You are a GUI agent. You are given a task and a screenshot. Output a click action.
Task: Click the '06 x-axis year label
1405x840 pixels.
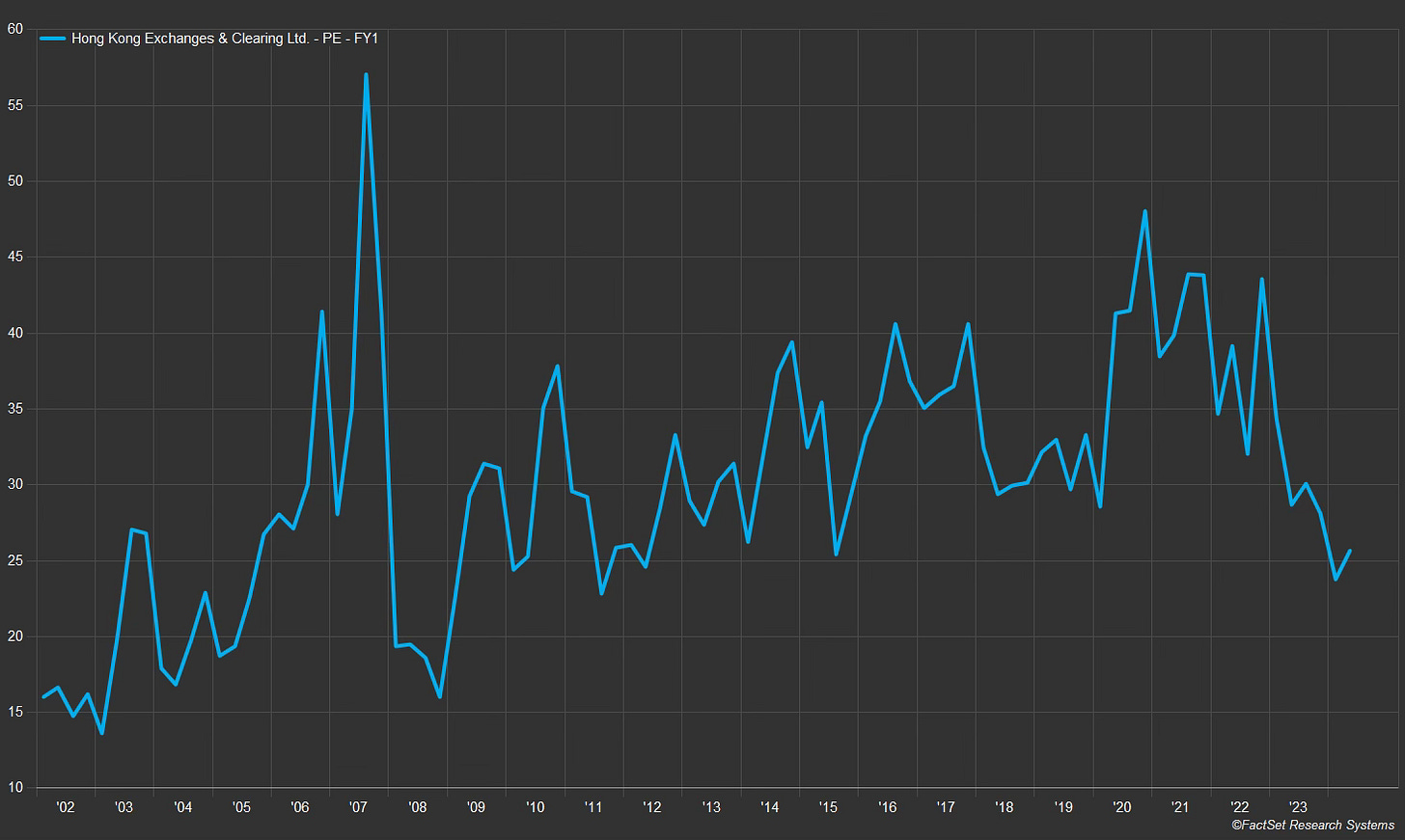click(x=300, y=807)
